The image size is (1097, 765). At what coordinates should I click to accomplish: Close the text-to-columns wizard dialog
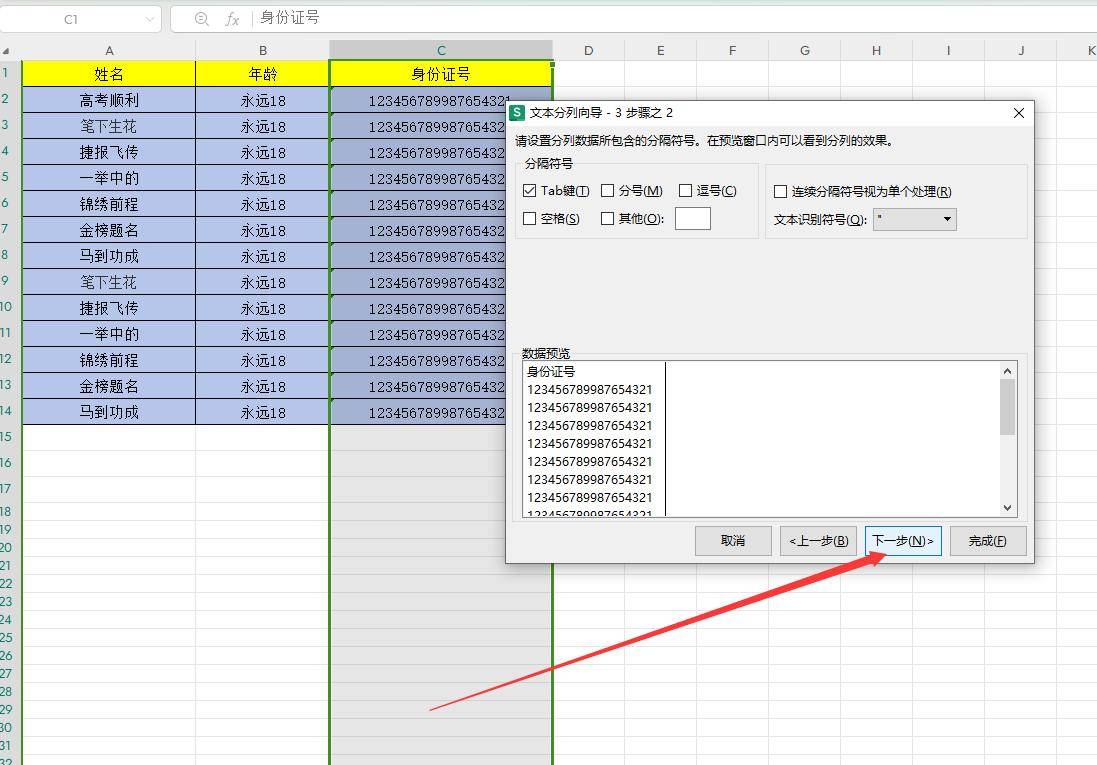1019,113
